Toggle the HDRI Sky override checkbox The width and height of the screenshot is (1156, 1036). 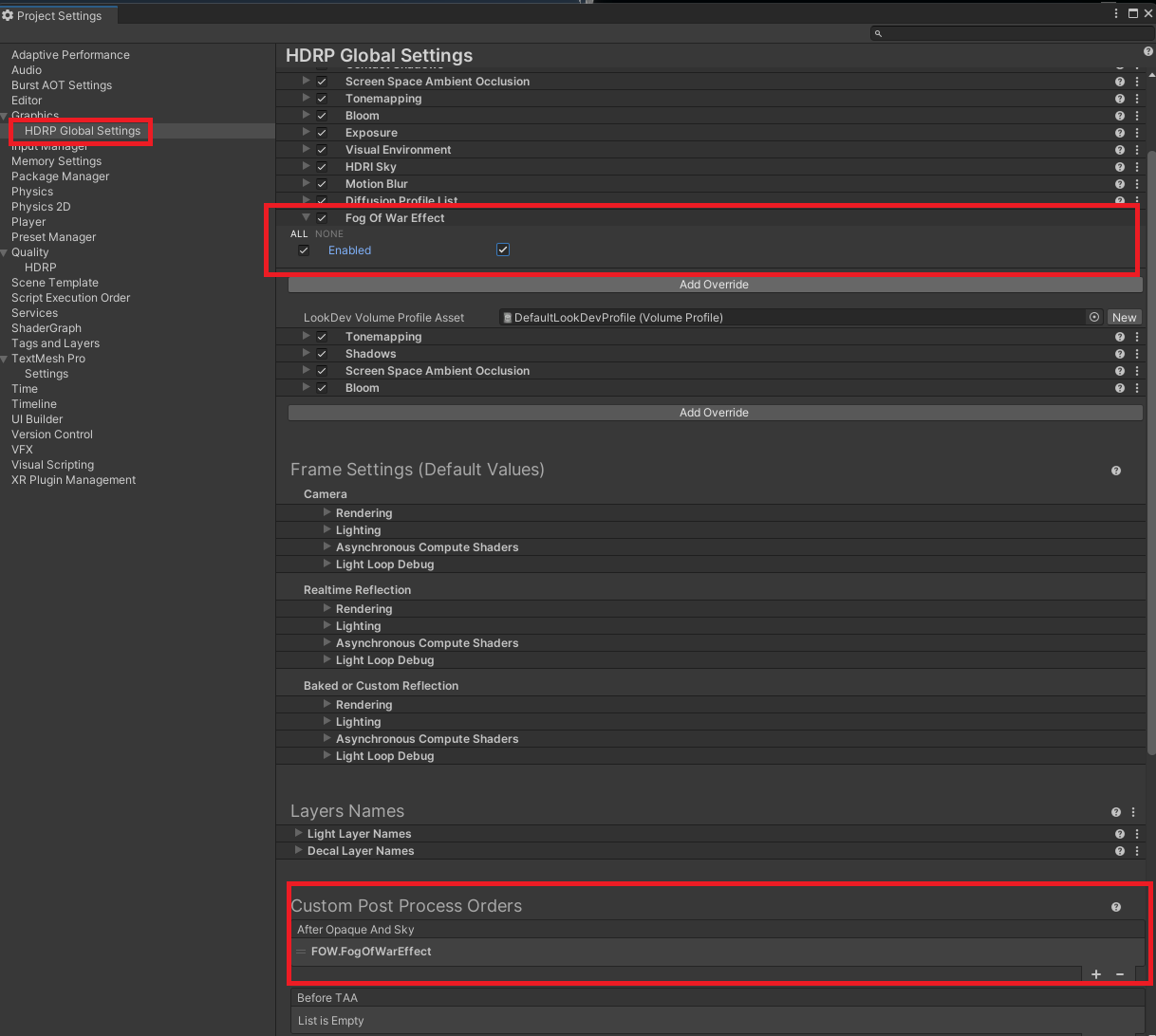point(322,167)
